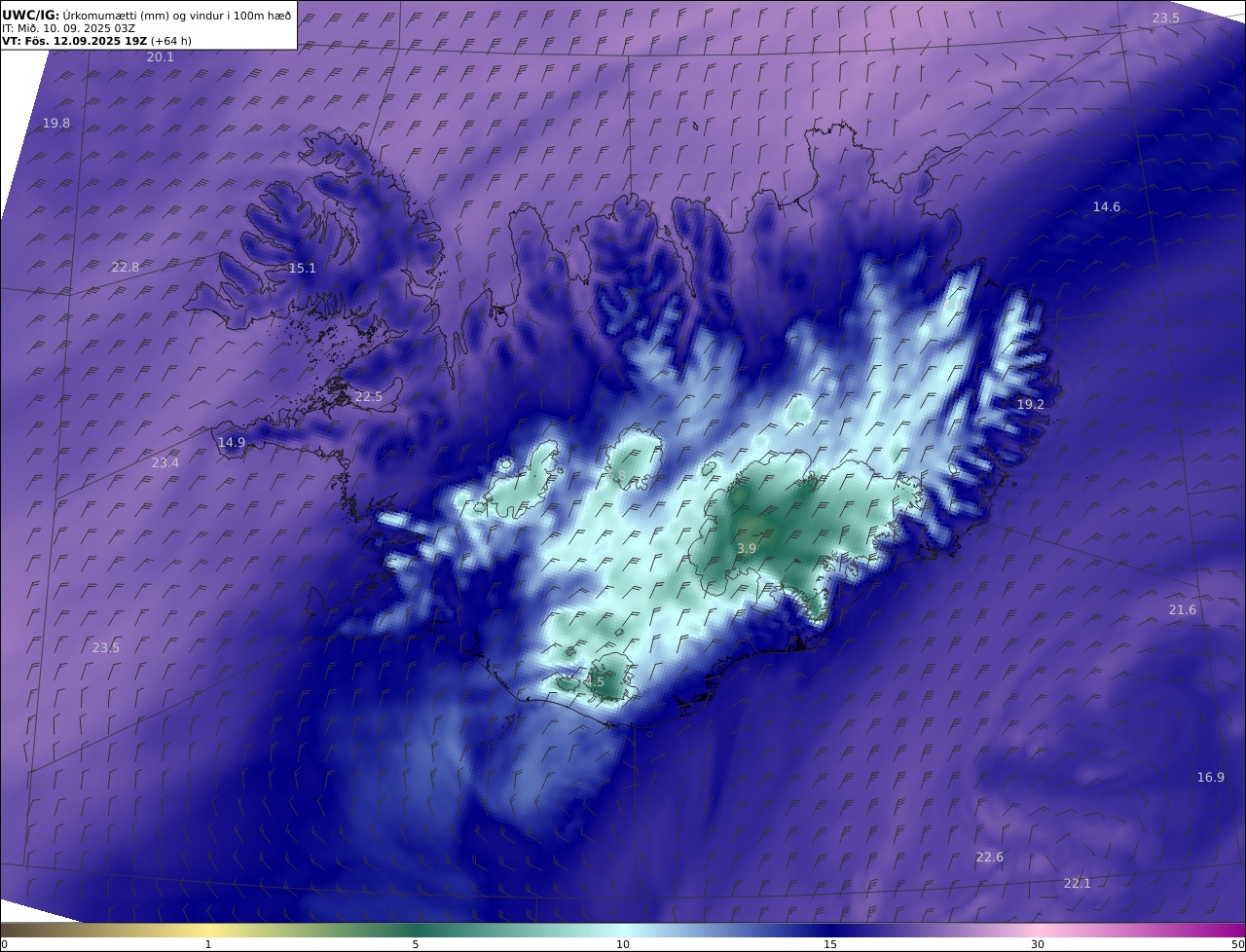Click the 4.5 value over the southern glacier
The height and width of the screenshot is (952, 1246).
[x=595, y=682]
